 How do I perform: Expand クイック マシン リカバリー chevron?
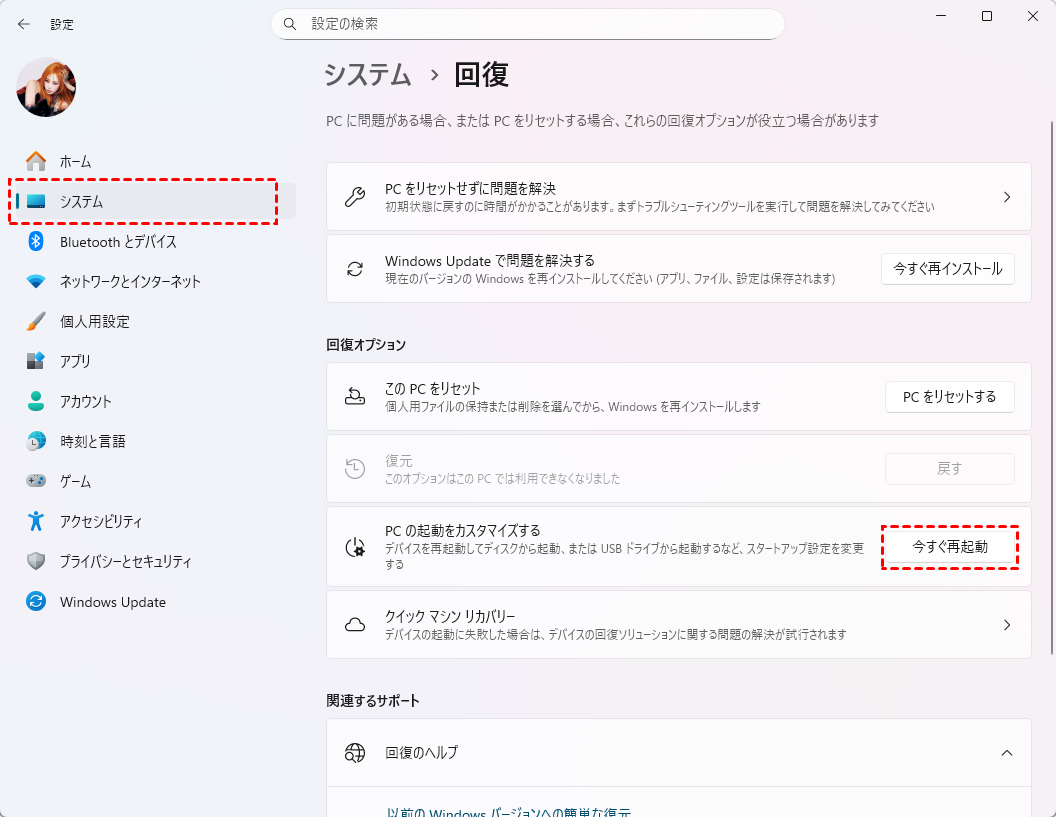[x=1007, y=625]
